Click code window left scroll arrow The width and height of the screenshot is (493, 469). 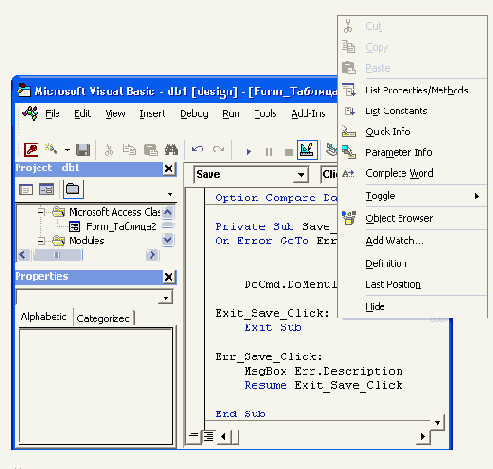click(223, 437)
